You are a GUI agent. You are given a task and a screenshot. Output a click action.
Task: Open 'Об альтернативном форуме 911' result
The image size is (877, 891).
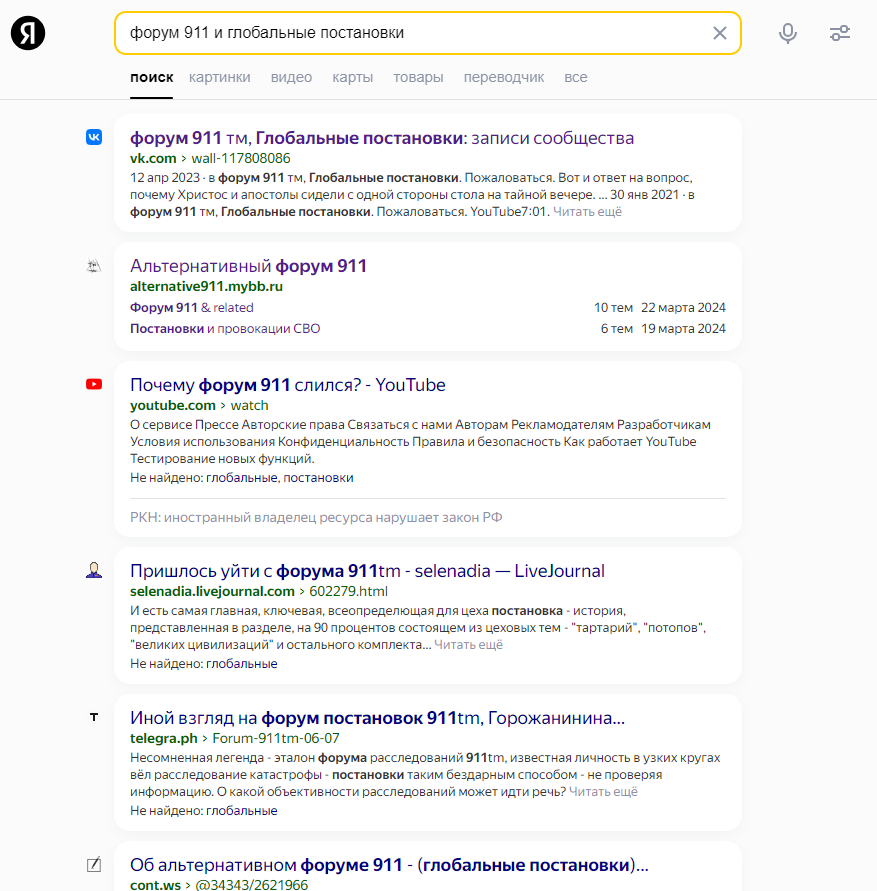[389, 865]
